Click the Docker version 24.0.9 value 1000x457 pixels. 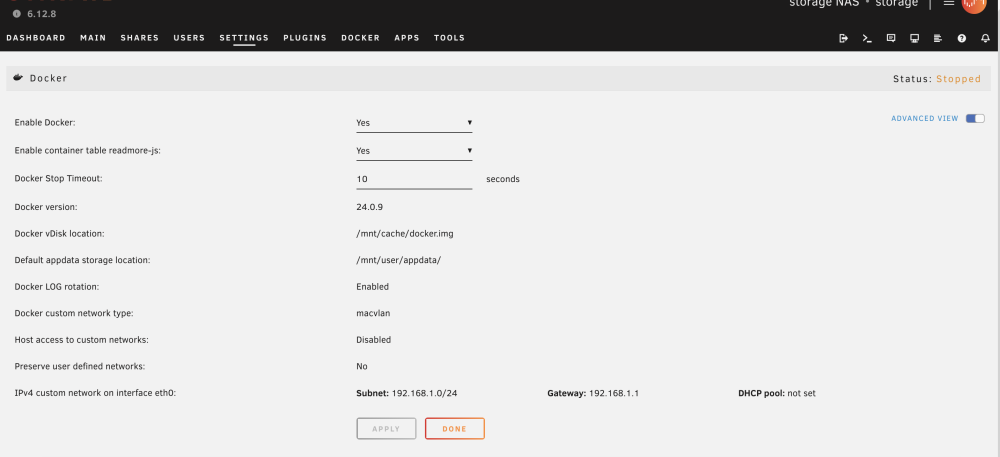coord(369,207)
